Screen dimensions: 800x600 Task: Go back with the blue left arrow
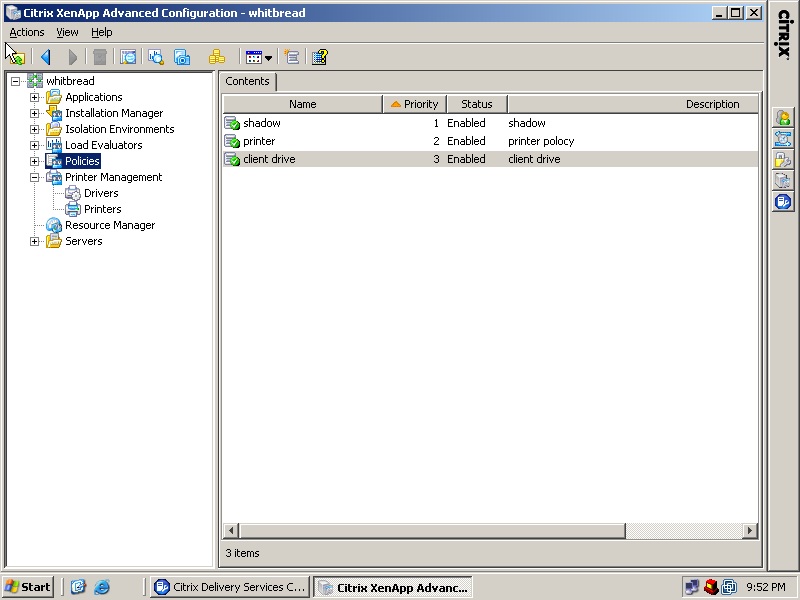tap(45, 57)
